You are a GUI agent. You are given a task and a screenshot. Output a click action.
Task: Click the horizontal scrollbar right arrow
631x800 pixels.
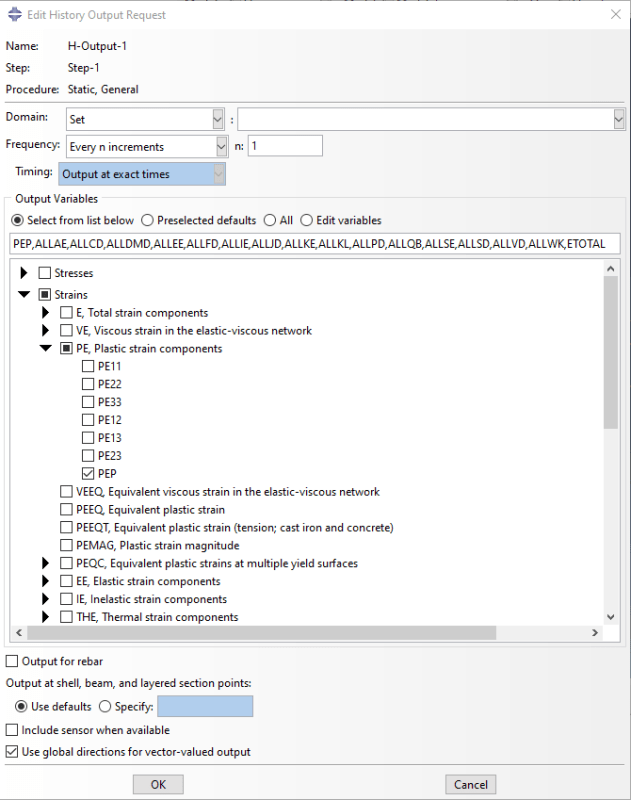(x=595, y=633)
